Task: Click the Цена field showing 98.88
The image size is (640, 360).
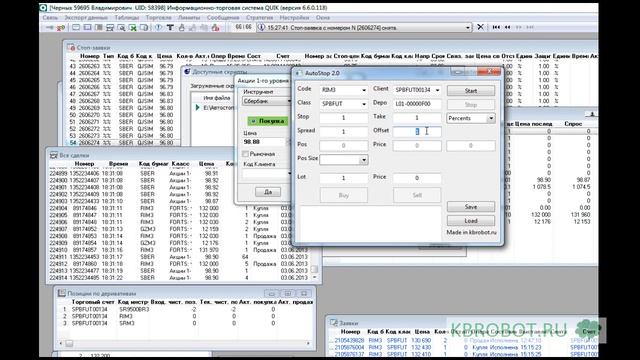Action: tap(264, 142)
